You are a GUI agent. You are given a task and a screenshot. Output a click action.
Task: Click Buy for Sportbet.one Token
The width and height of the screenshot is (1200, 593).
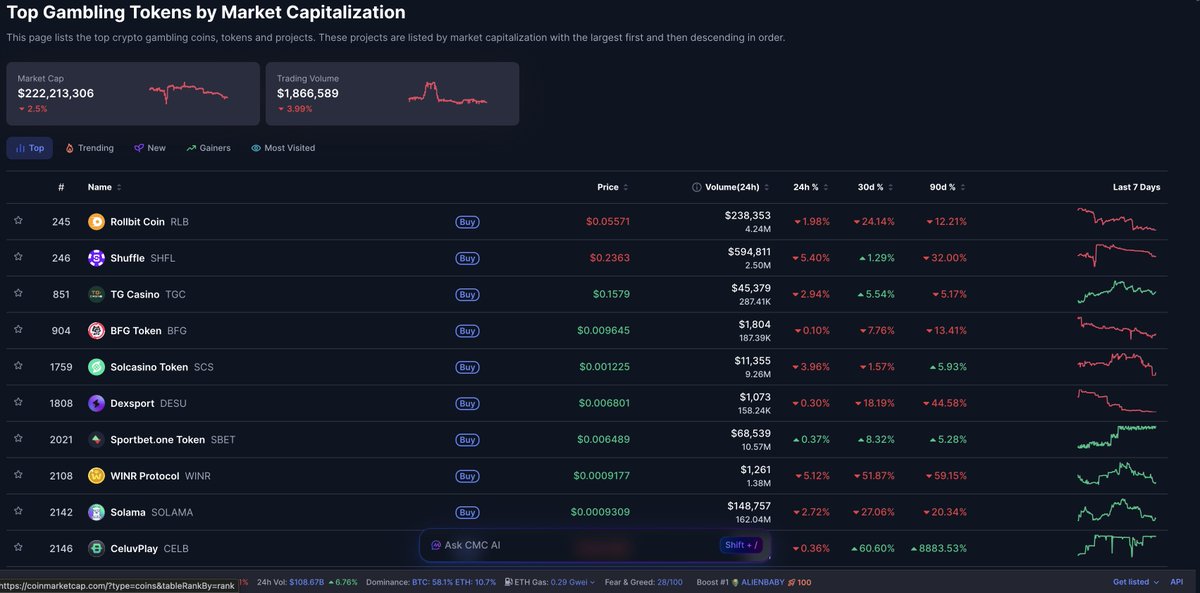tap(467, 439)
